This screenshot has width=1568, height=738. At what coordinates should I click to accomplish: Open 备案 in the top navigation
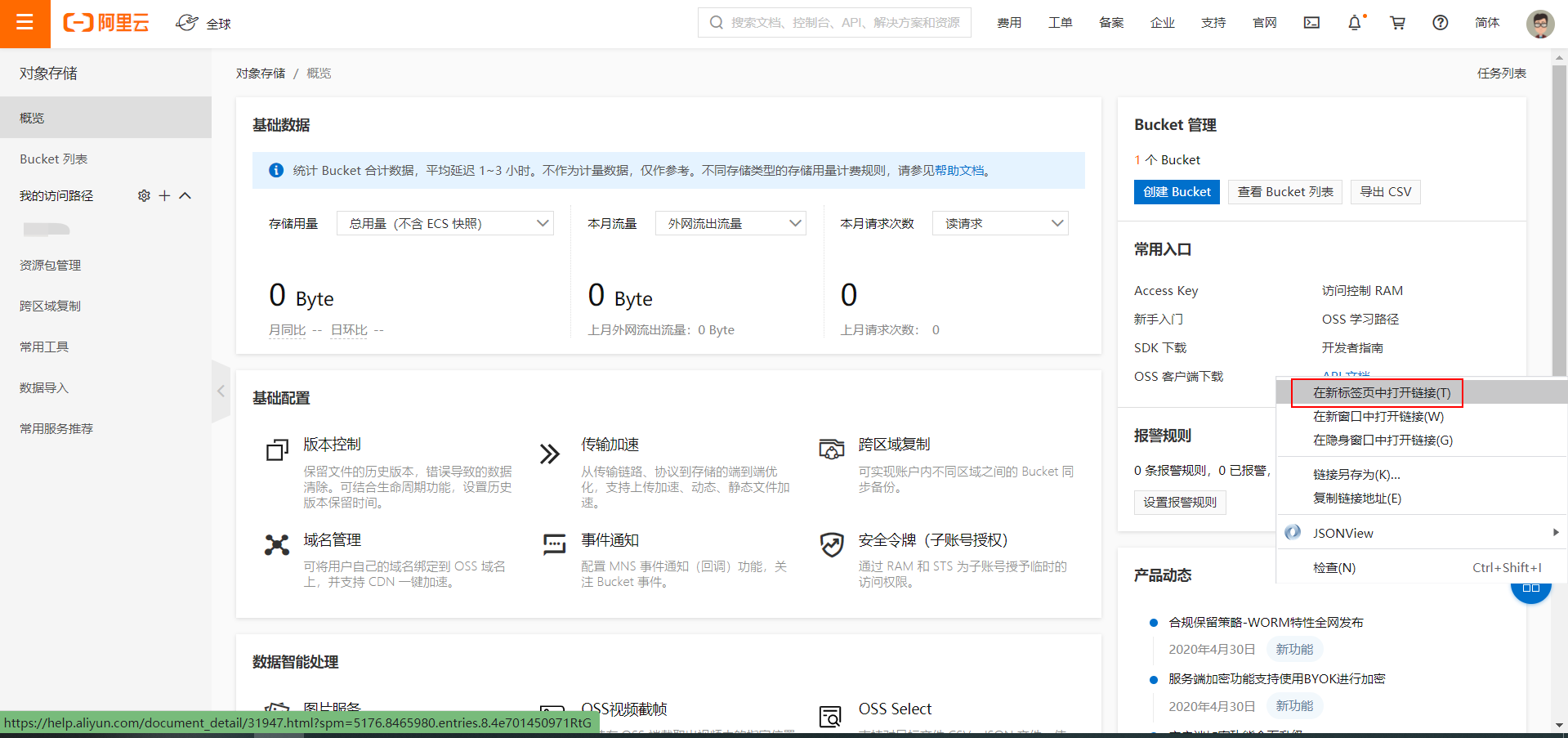(x=1111, y=23)
